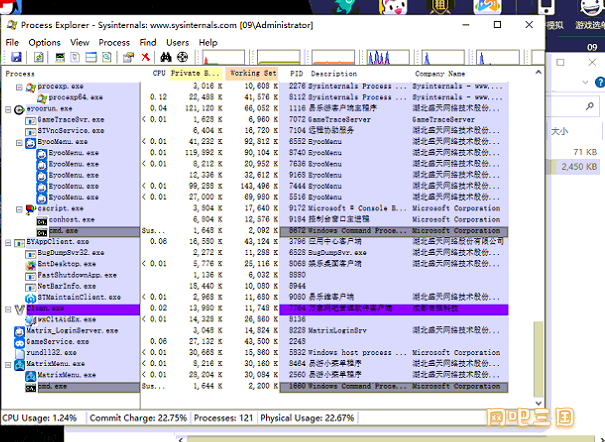Click the Save toolbar icon

point(16,57)
